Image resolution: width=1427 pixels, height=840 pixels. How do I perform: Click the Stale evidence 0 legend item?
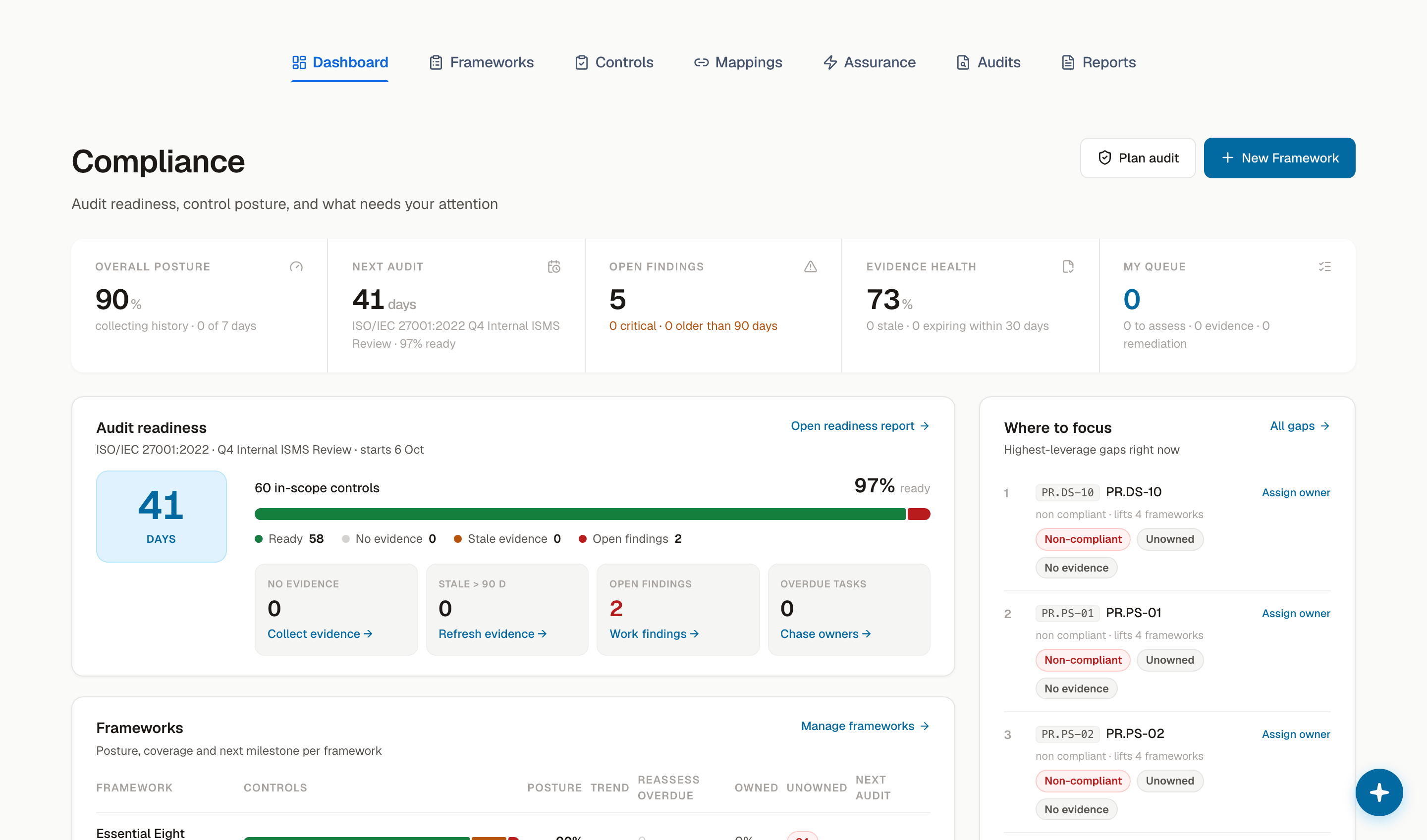507,539
